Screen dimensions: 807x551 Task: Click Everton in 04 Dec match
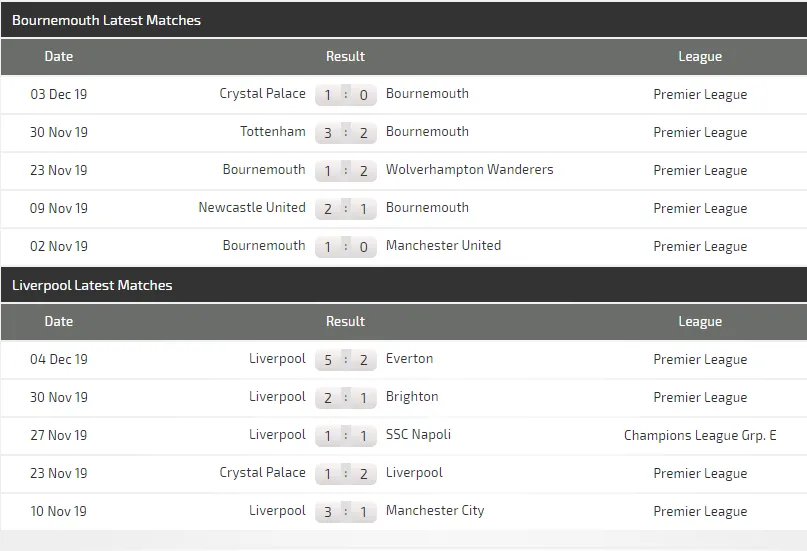point(409,359)
